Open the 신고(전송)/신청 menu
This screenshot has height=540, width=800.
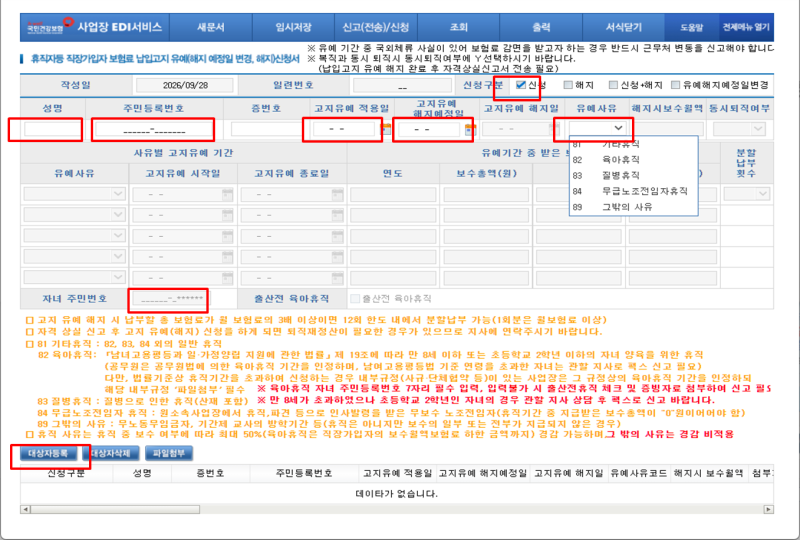376,27
